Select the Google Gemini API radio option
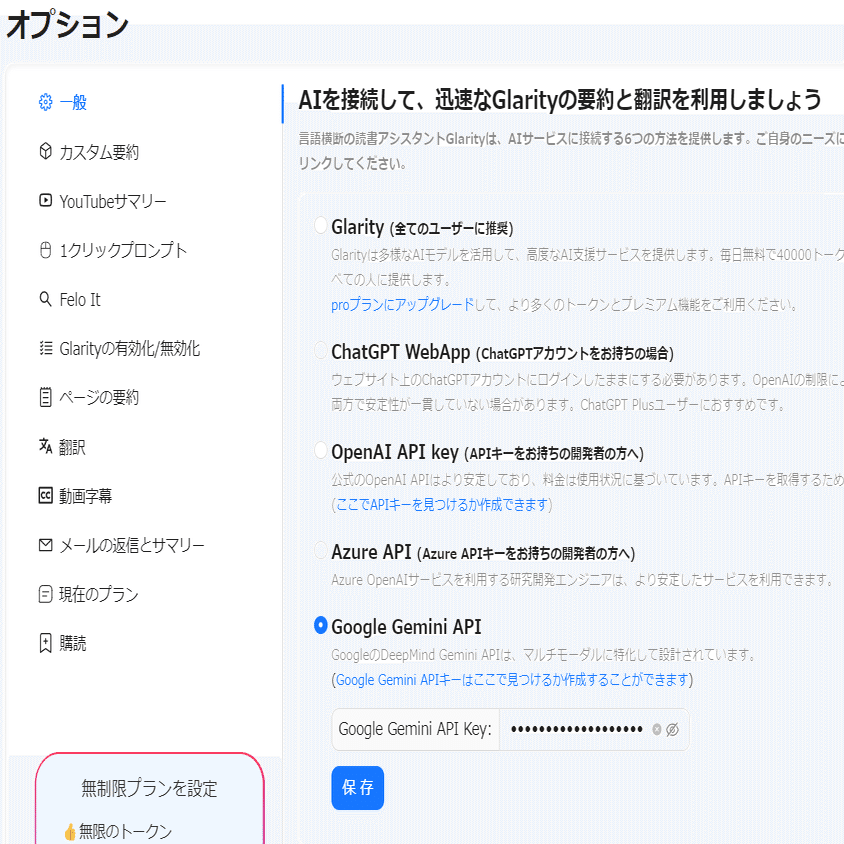 321,625
